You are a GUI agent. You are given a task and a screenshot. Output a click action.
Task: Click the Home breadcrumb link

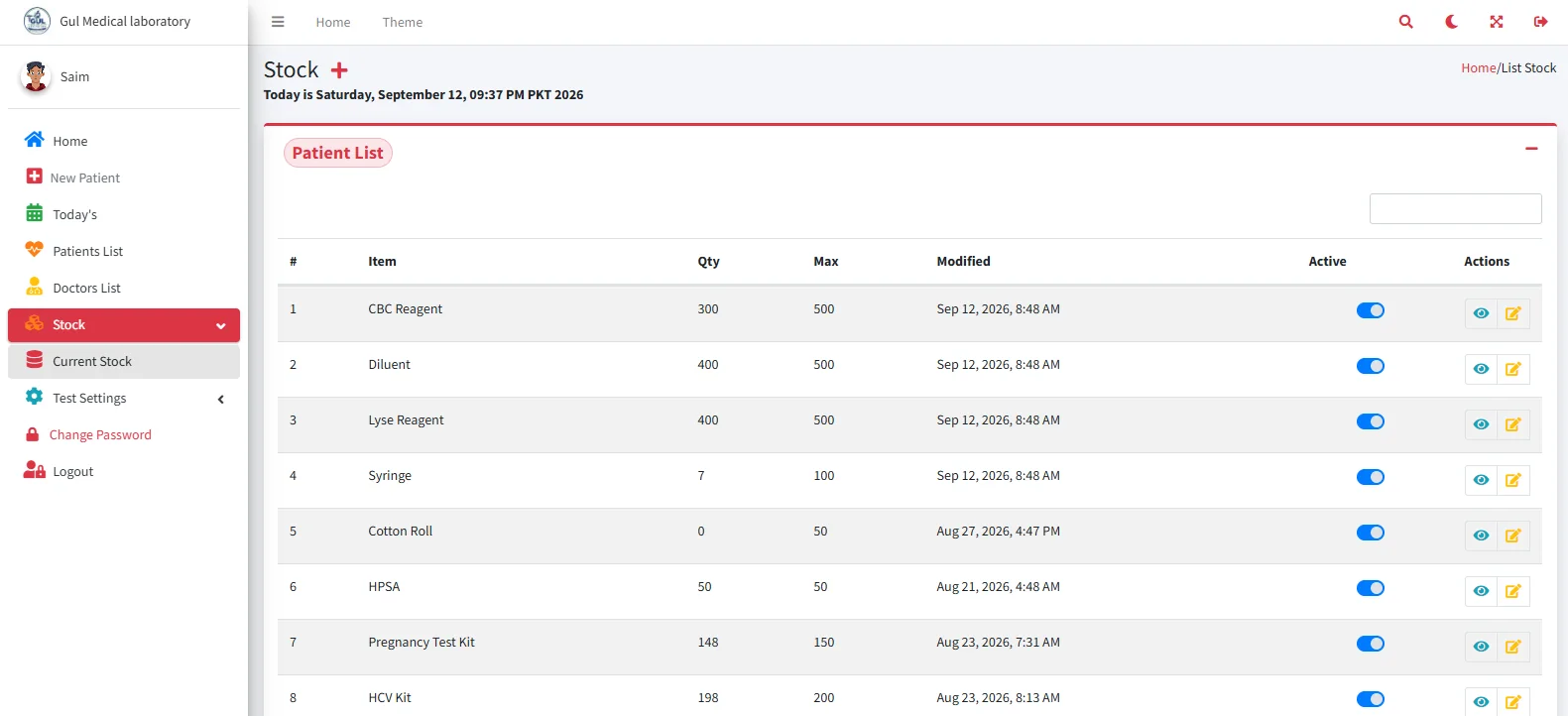coord(1478,68)
